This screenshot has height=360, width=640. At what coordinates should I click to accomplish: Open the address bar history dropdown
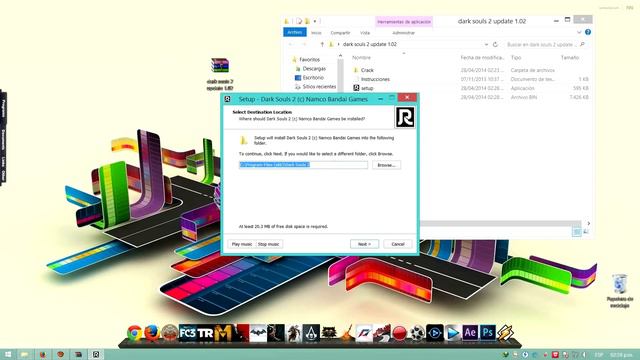click(x=486, y=44)
